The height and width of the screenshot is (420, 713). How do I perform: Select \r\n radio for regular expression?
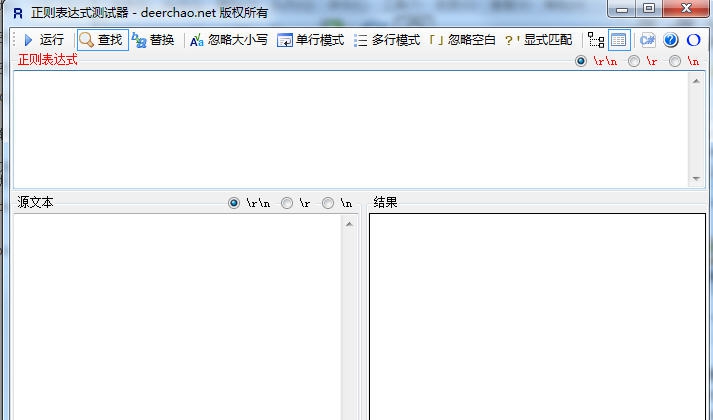pos(581,61)
